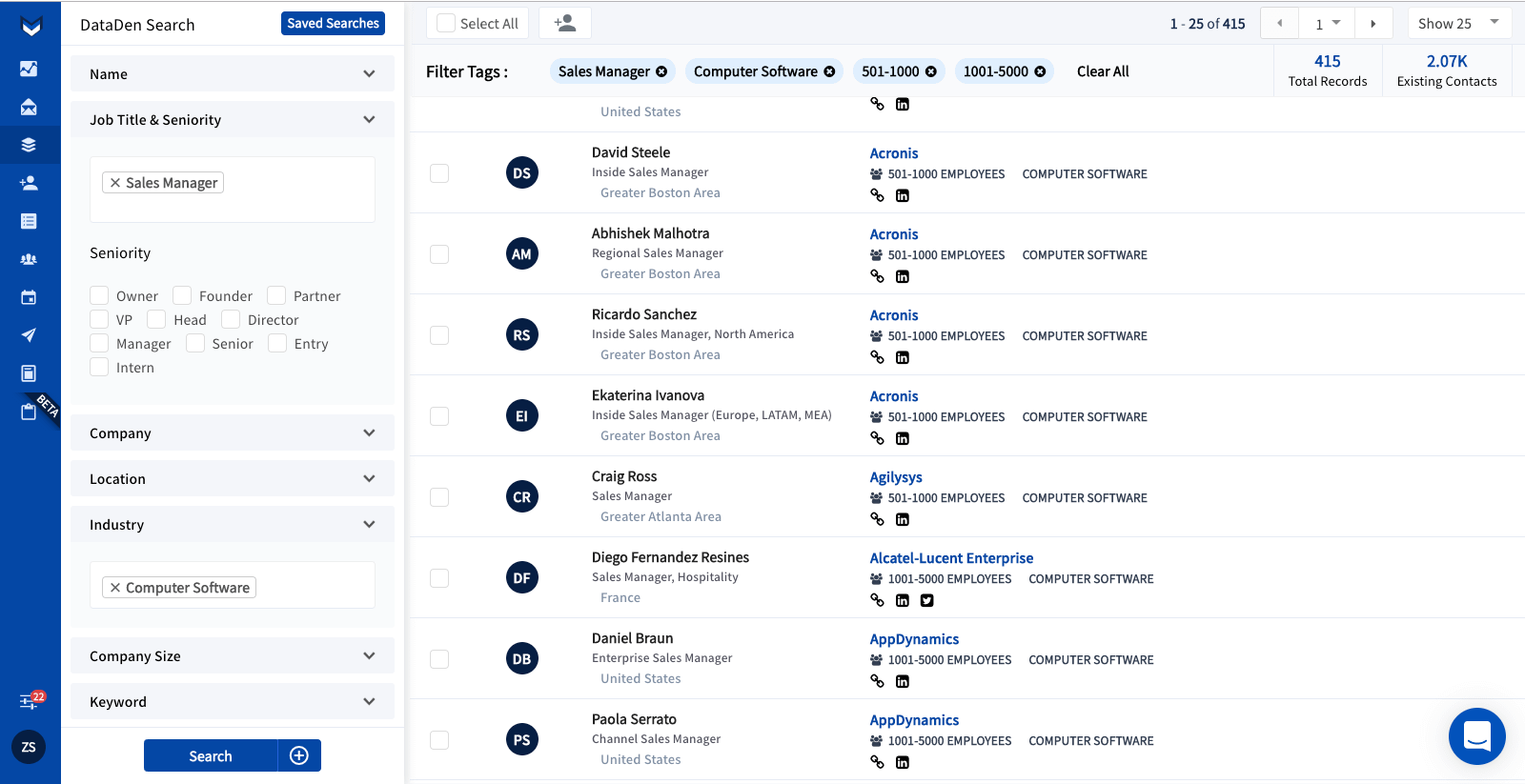Image resolution: width=1525 pixels, height=784 pixels.
Task: Click the Search button
Action: 211,755
